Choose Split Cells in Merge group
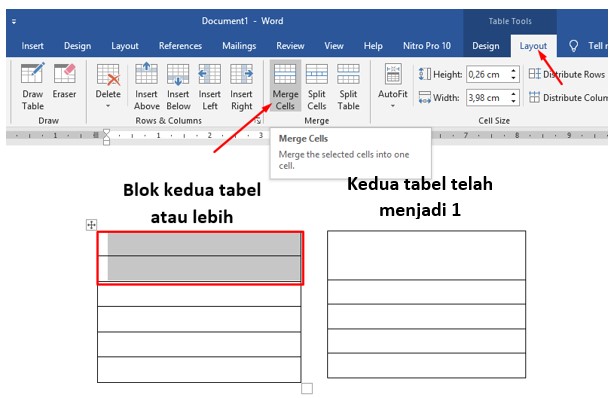The height and width of the screenshot is (398, 614). [316, 87]
